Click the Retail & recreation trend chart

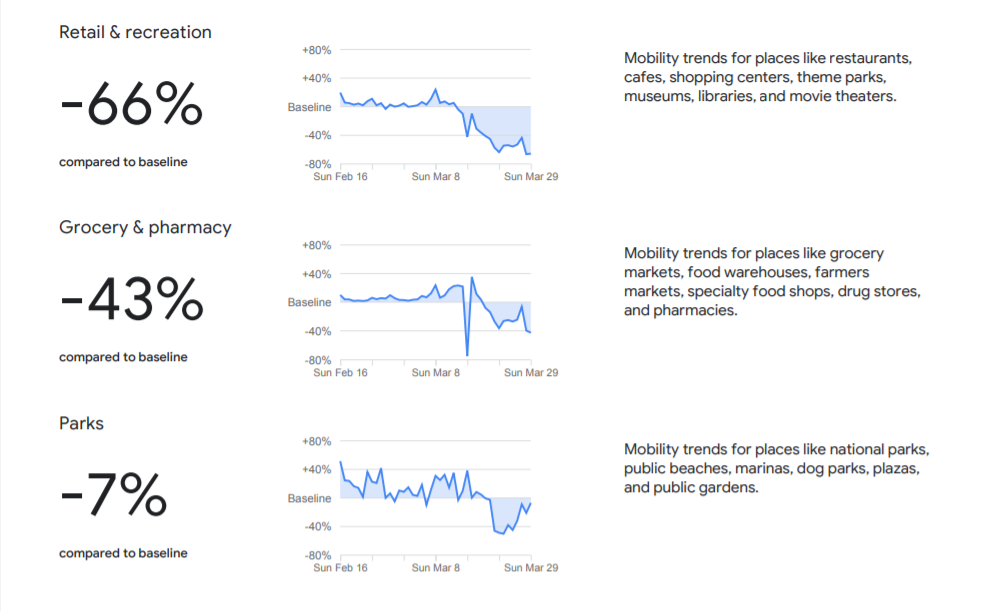tap(435, 108)
